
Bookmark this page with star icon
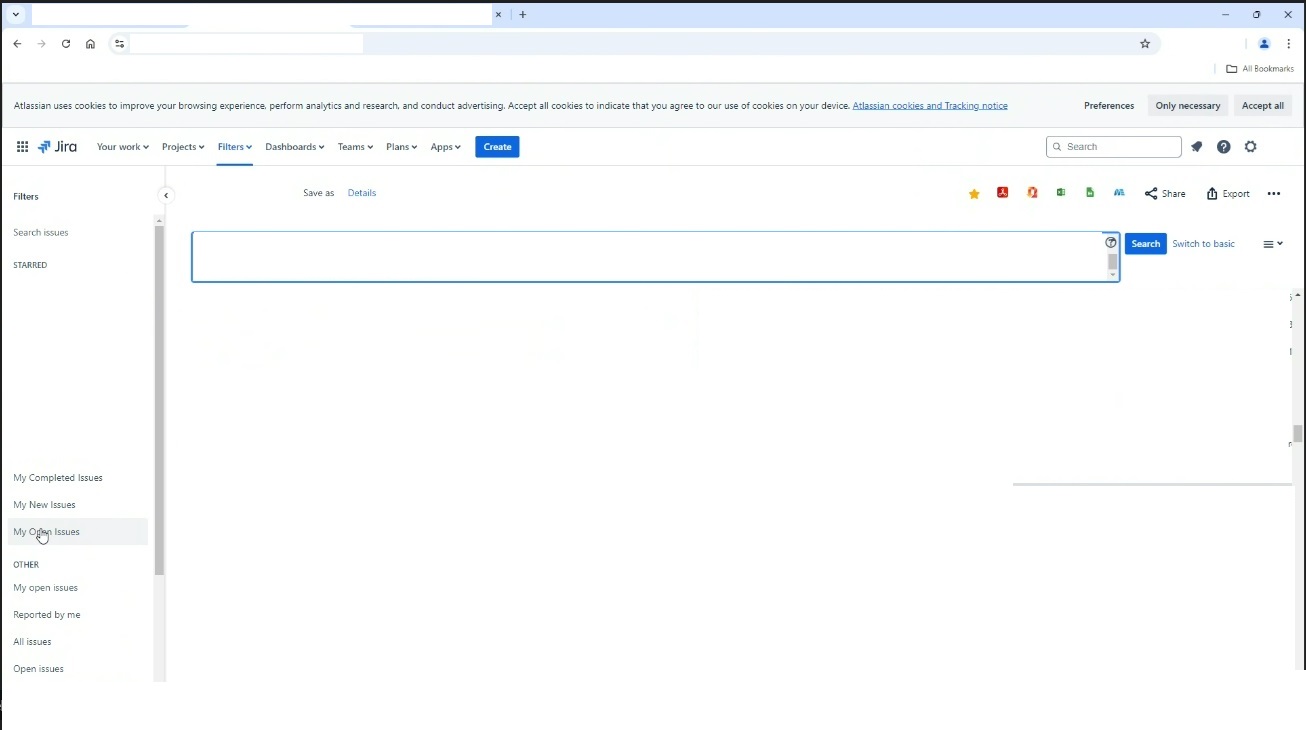pos(1145,44)
